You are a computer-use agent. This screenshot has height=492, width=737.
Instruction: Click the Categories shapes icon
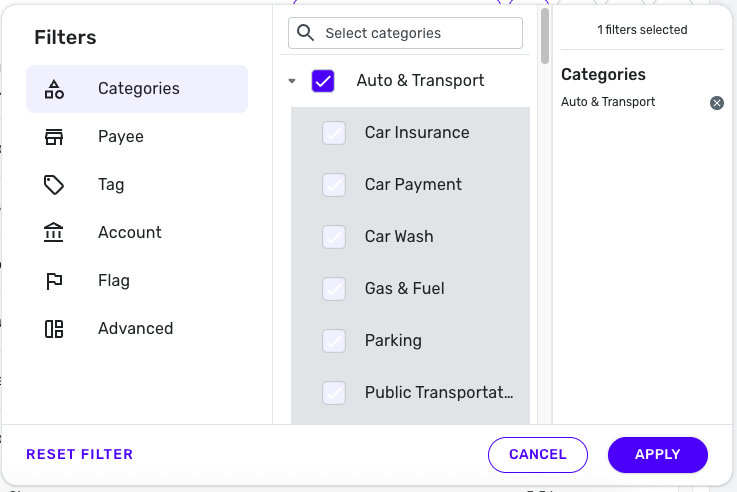pyautogui.click(x=54, y=89)
